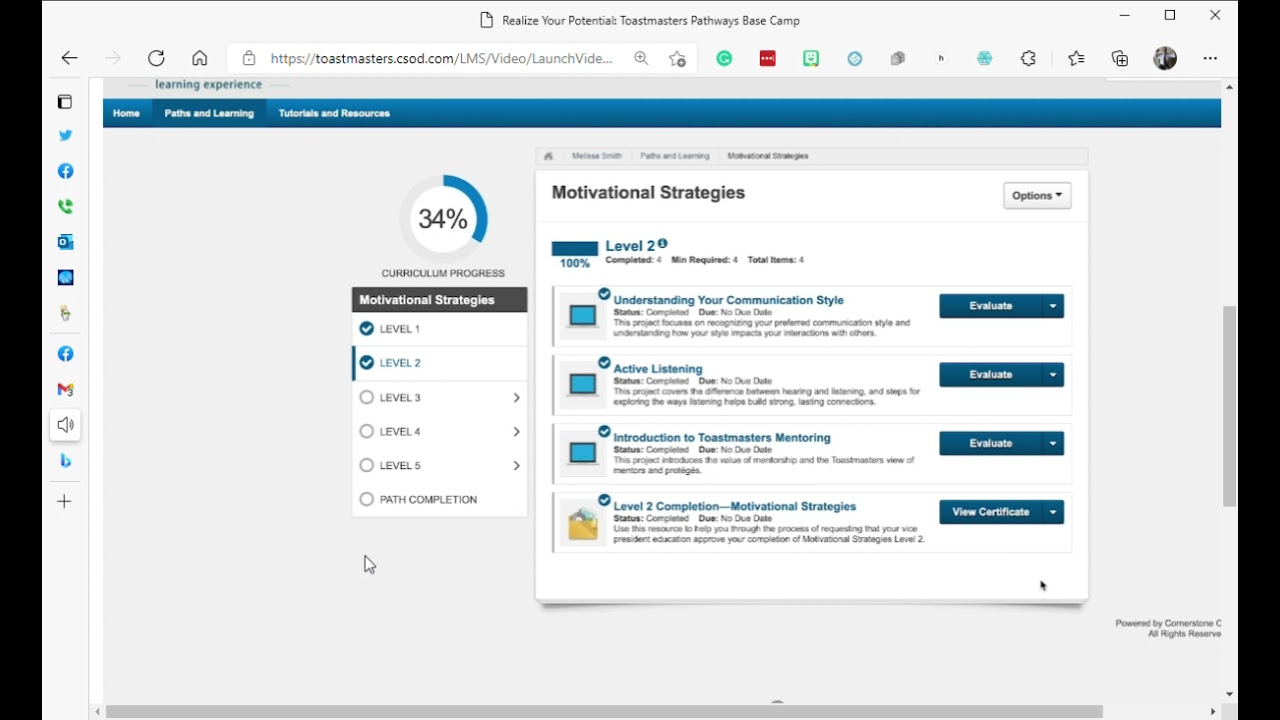
Task: Open Active Listening title link
Action: click(x=658, y=369)
